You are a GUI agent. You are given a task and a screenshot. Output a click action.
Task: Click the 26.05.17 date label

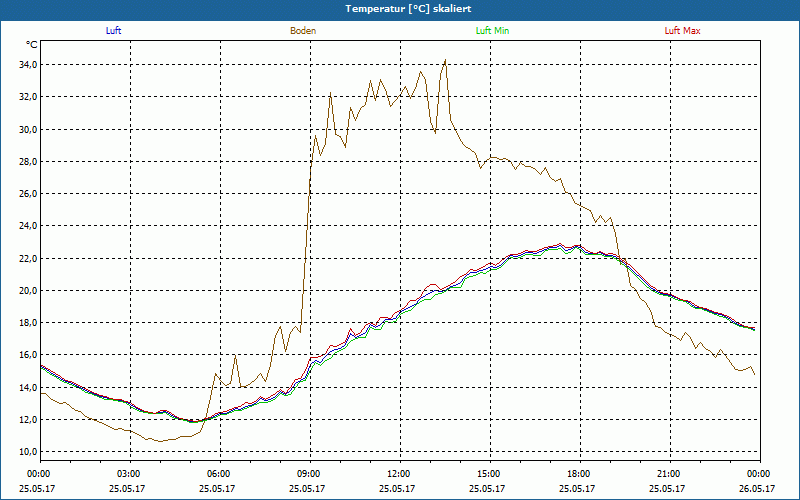757,488
